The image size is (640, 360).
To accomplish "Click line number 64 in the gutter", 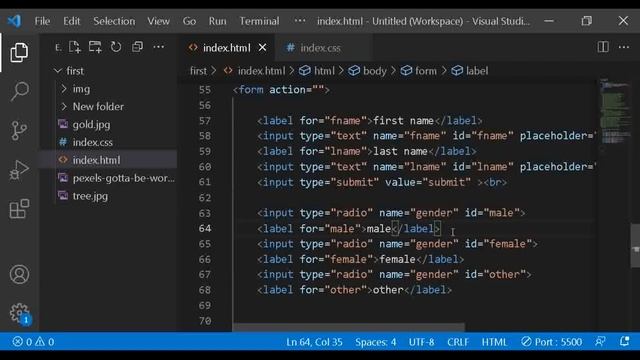I will (x=204, y=229).
